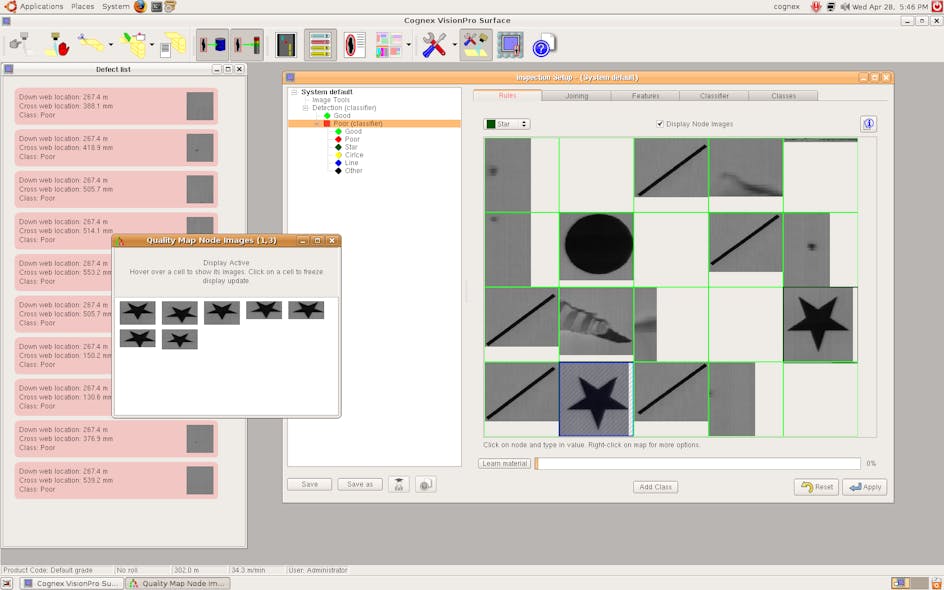944x590 pixels.
Task: Uncheck Display Node Images
Action: (660, 123)
